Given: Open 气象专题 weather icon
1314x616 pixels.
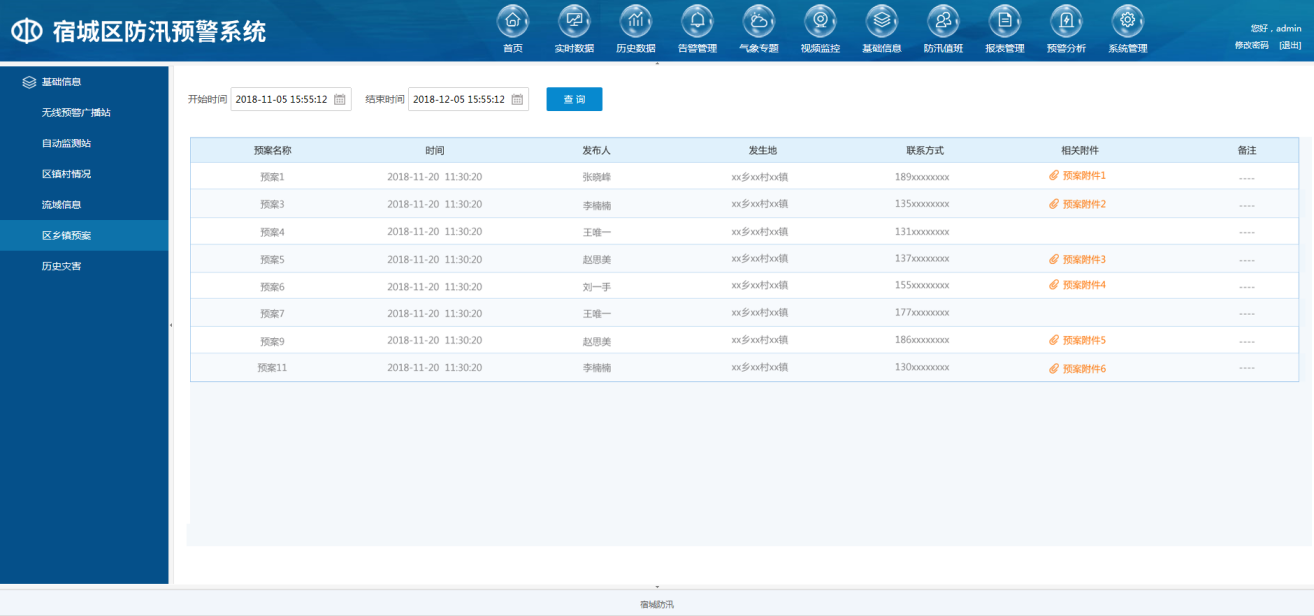Looking at the screenshot, I should tap(758, 21).
